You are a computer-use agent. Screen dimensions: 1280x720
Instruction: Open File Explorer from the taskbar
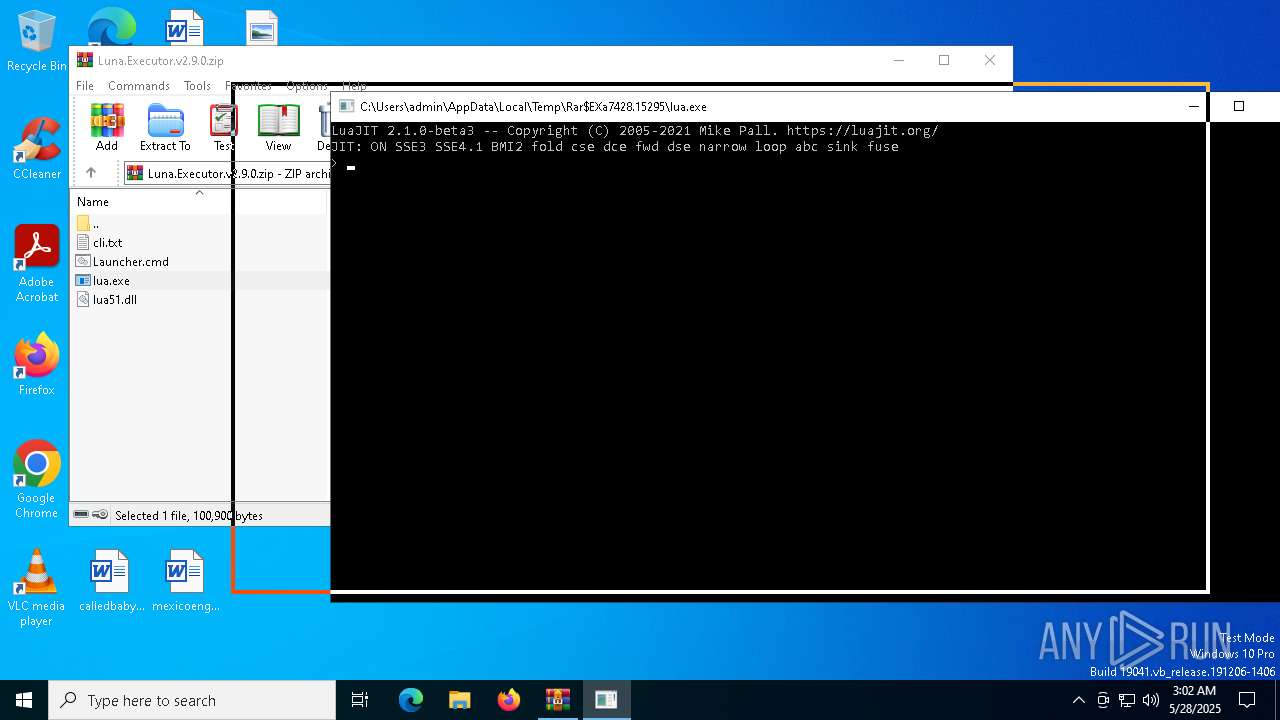click(460, 700)
